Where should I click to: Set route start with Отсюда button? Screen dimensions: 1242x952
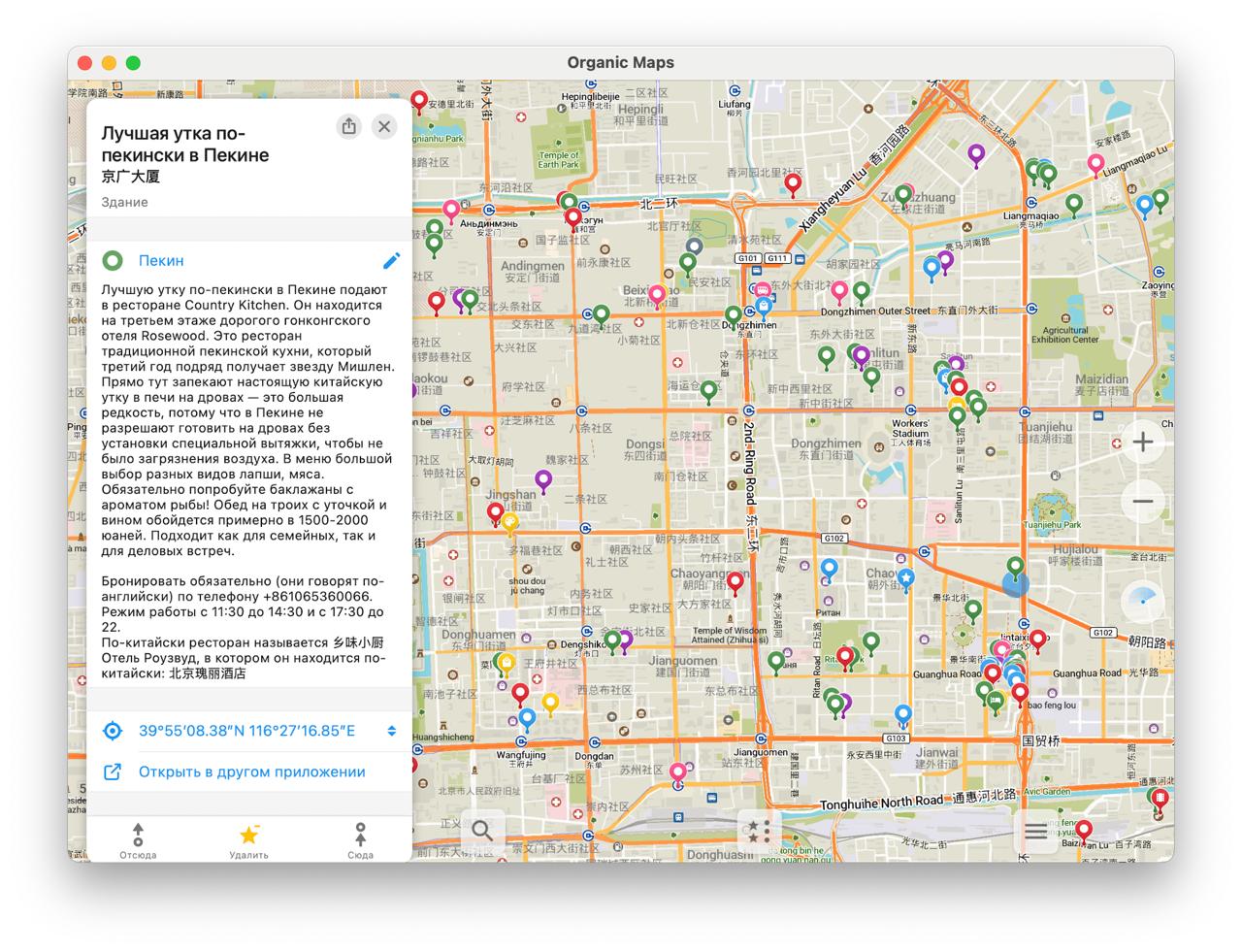[138, 839]
